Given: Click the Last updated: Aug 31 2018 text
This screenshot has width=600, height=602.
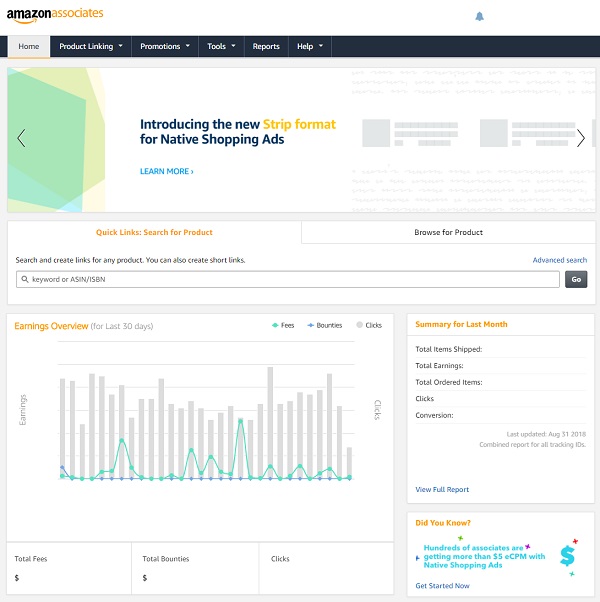Looking at the screenshot, I should 546,434.
